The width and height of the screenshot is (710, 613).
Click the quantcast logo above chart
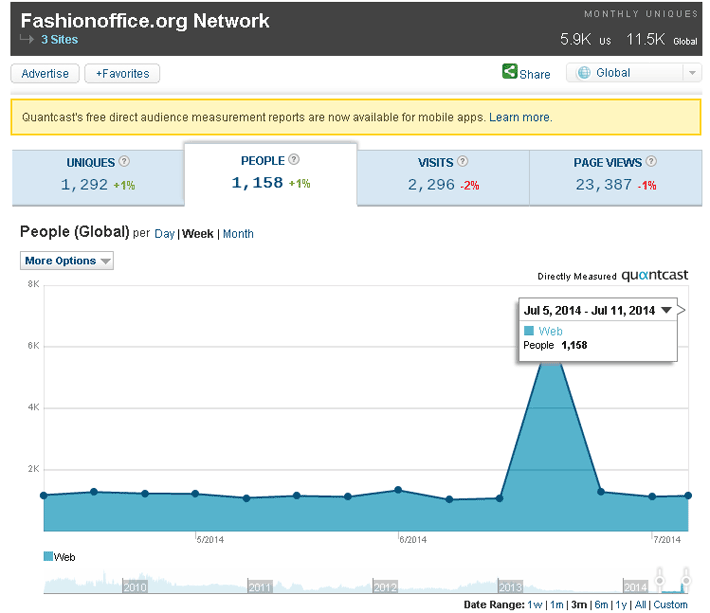click(655, 275)
